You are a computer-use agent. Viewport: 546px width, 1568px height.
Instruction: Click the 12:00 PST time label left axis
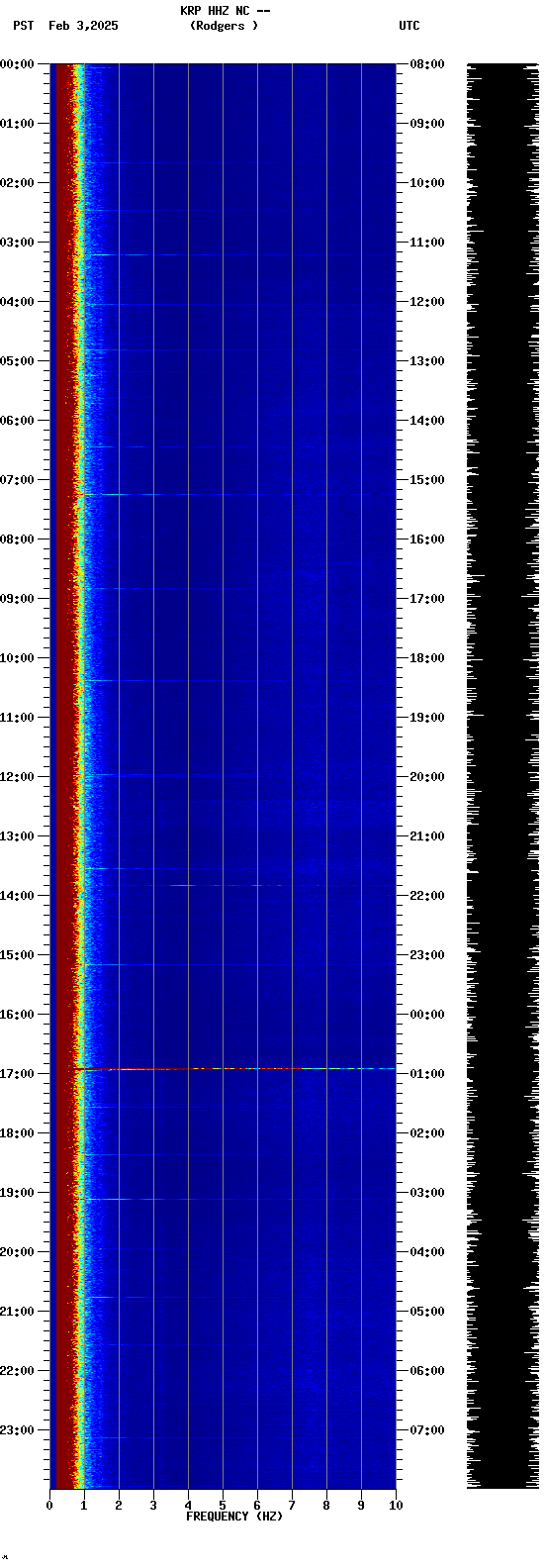[17, 777]
